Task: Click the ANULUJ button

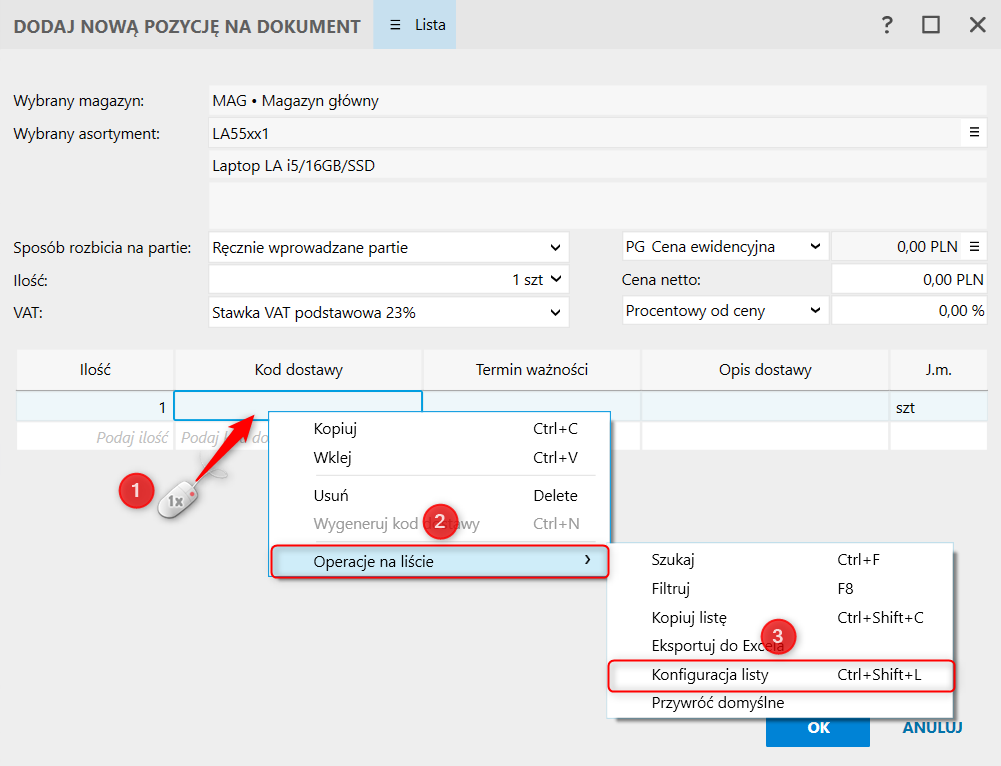Action: click(932, 728)
